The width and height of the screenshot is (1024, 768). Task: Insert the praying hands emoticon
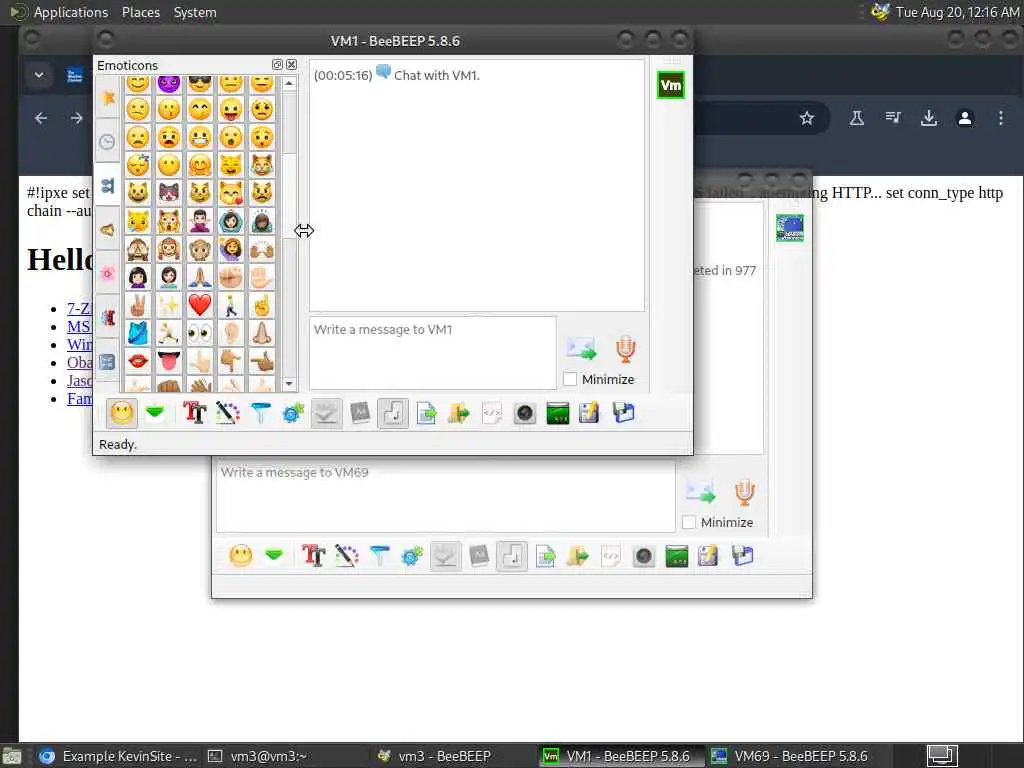pos(200,277)
